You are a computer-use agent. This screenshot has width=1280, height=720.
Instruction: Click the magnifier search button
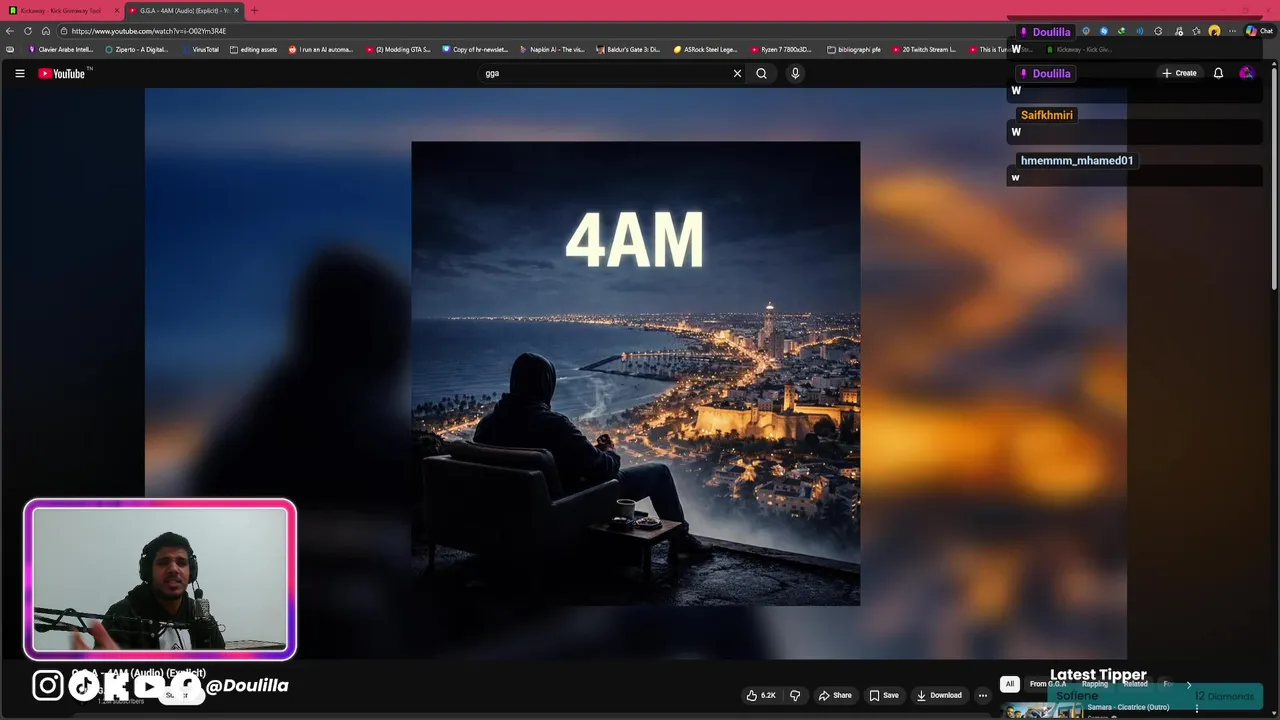click(761, 73)
